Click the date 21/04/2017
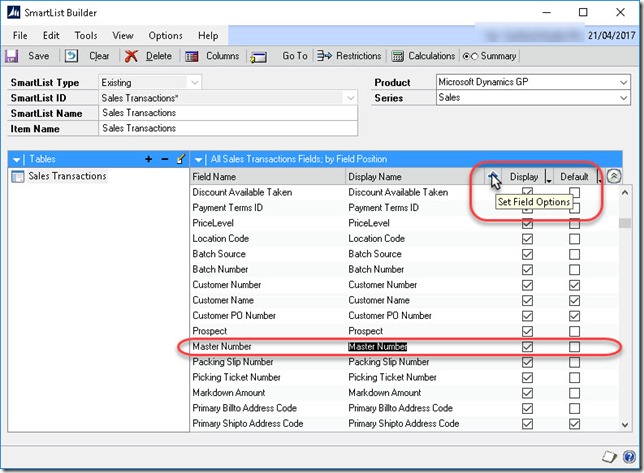 (611, 35)
